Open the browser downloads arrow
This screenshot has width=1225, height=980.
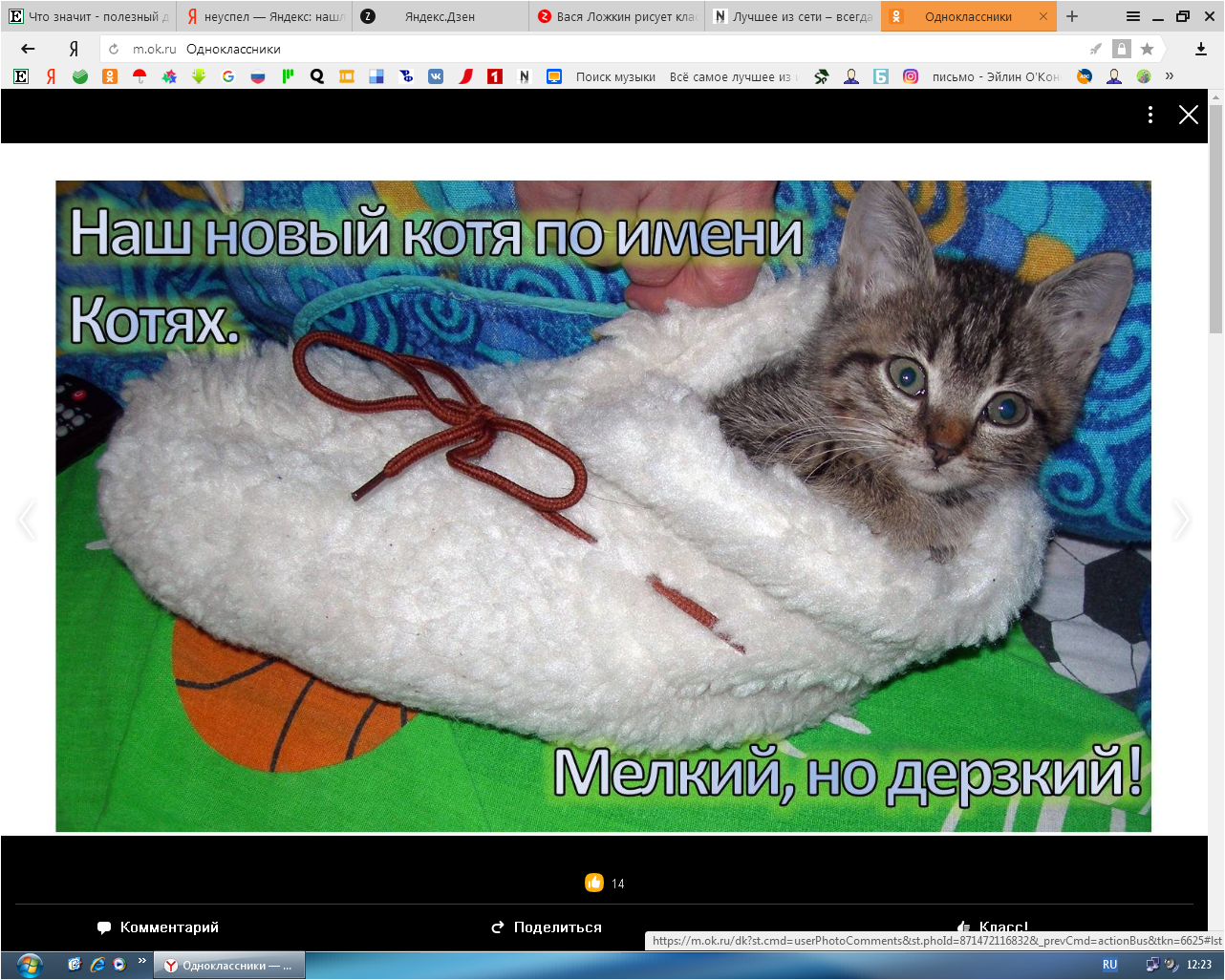[x=1201, y=49]
